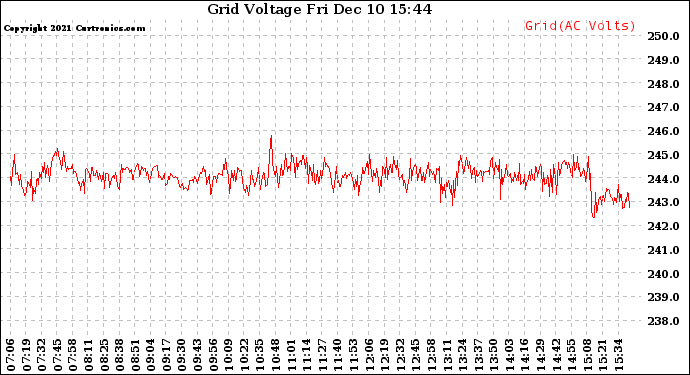Select the 241.0 y-axis label
Viewport: 690px width, 375px height.
pyautogui.click(x=663, y=250)
